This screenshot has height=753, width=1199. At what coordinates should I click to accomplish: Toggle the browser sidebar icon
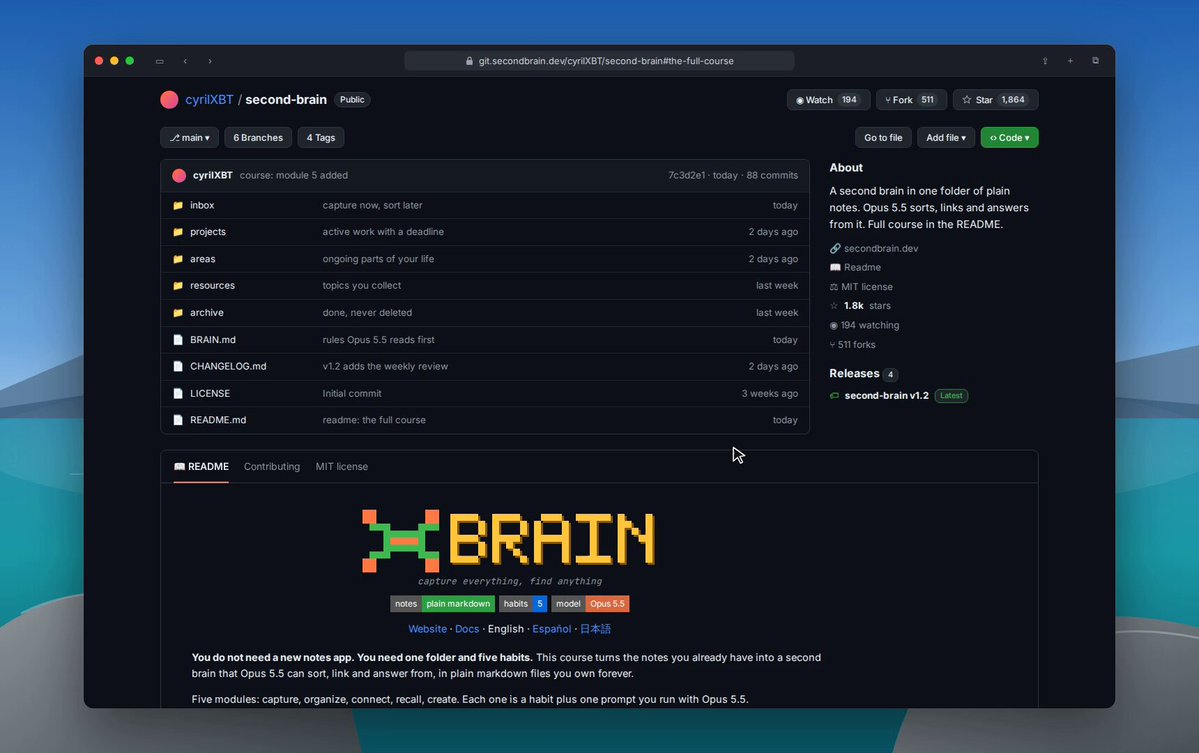(160, 61)
